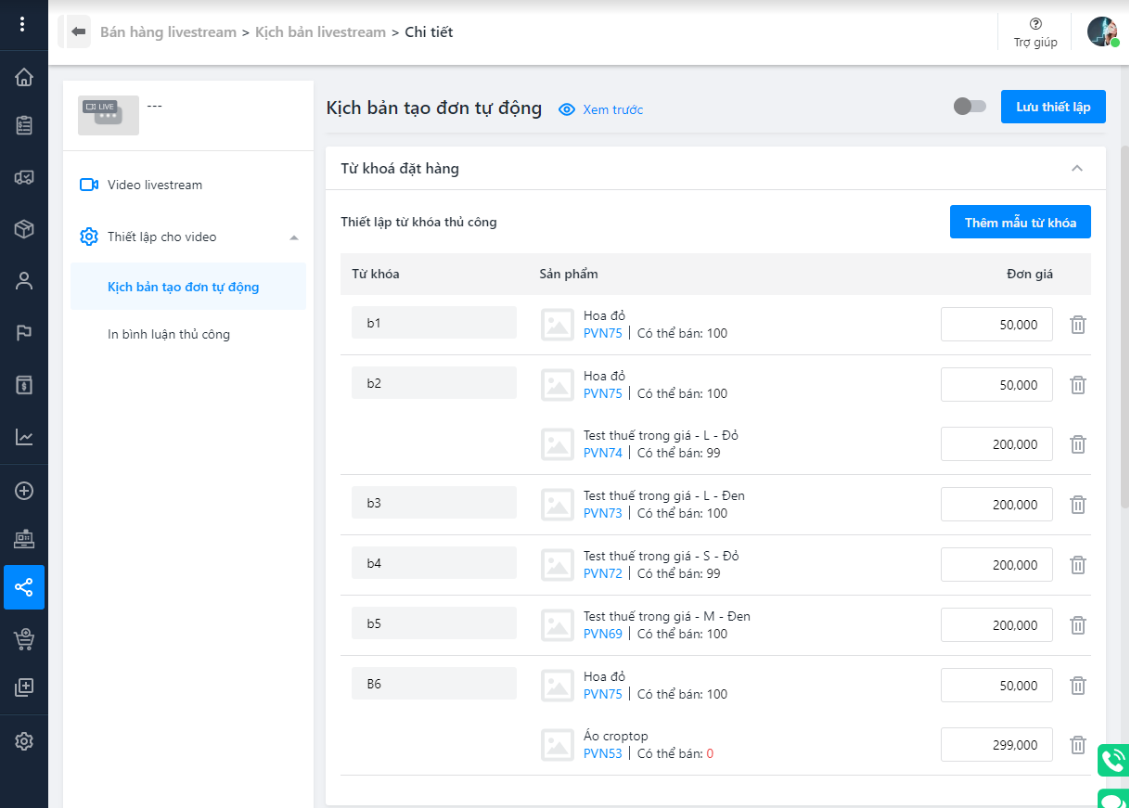
Task: Open the PVN72 product link
Action: coord(603,574)
